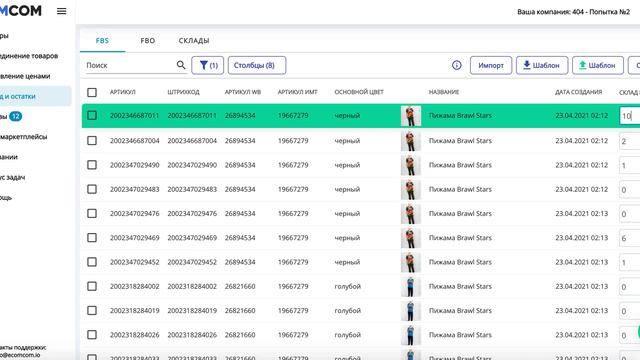Open sidebar item ending 'вление ценами'

(x=25, y=76)
